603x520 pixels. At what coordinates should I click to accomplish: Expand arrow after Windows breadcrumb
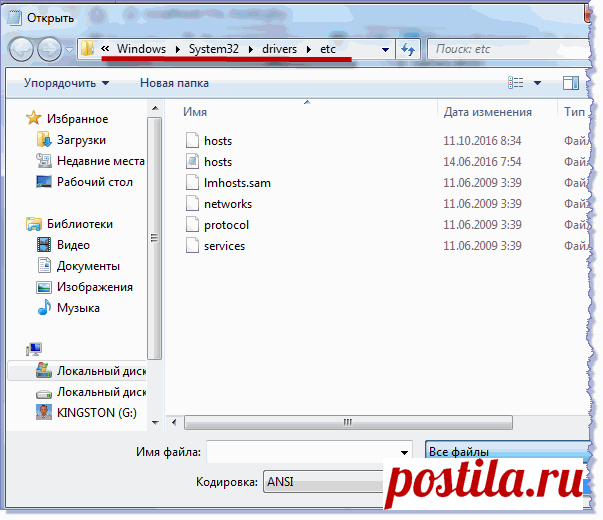pyautogui.click(x=178, y=49)
